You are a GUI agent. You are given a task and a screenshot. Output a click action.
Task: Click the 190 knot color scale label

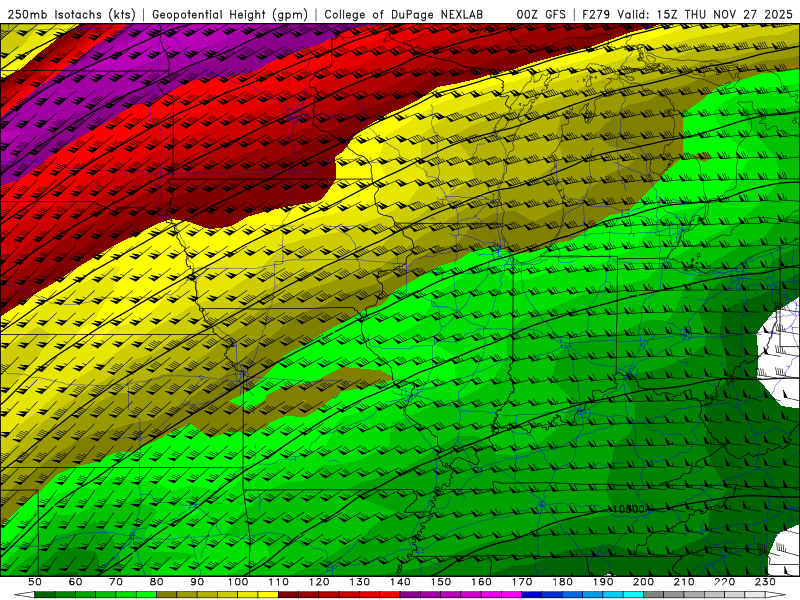[603, 582]
